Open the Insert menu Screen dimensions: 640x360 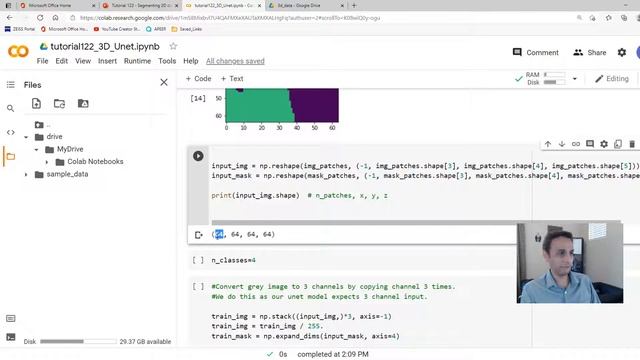[107, 61]
